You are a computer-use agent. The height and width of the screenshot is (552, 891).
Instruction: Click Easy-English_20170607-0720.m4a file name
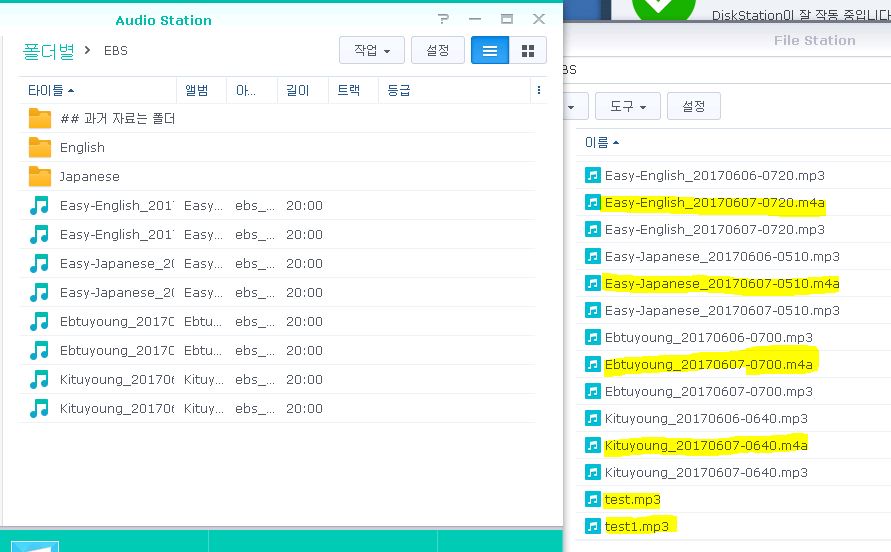[714, 202]
